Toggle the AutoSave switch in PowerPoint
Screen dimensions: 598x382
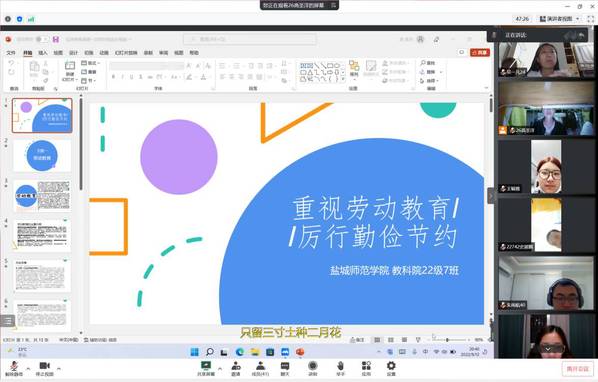pyautogui.click(x=40, y=39)
